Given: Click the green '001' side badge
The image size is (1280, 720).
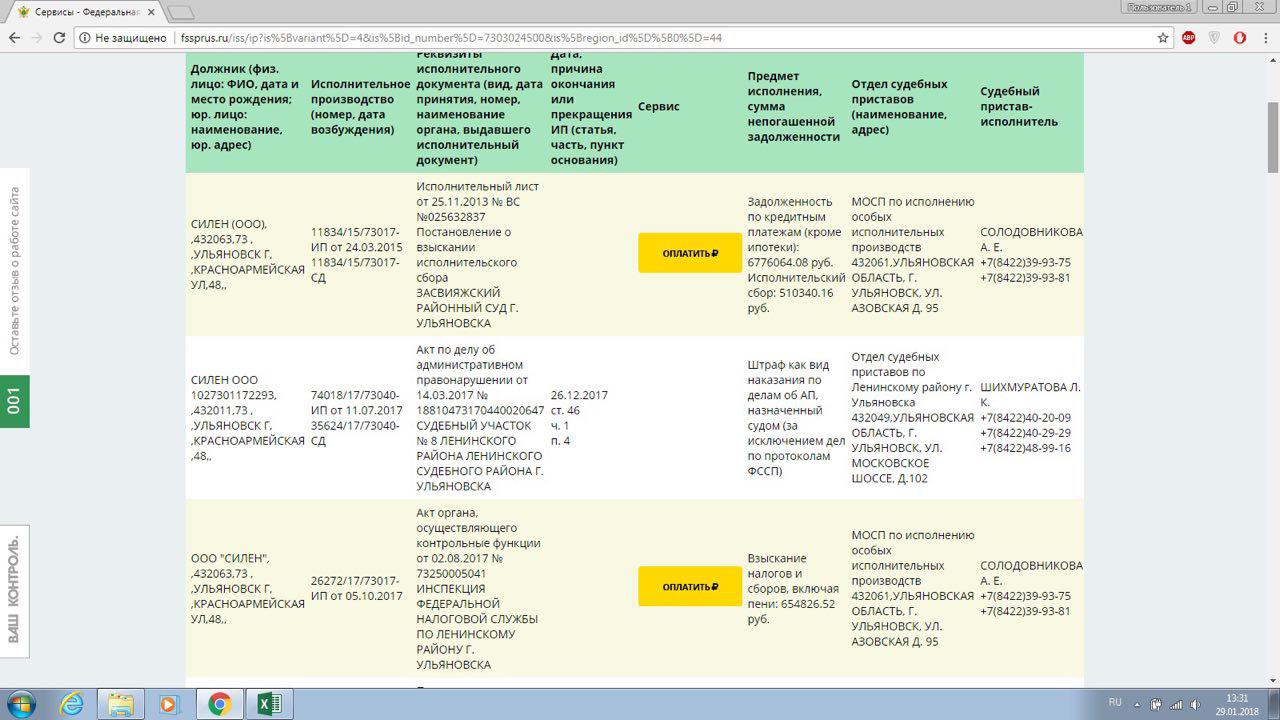Looking at the screenshot, I should tap(14, 401).
